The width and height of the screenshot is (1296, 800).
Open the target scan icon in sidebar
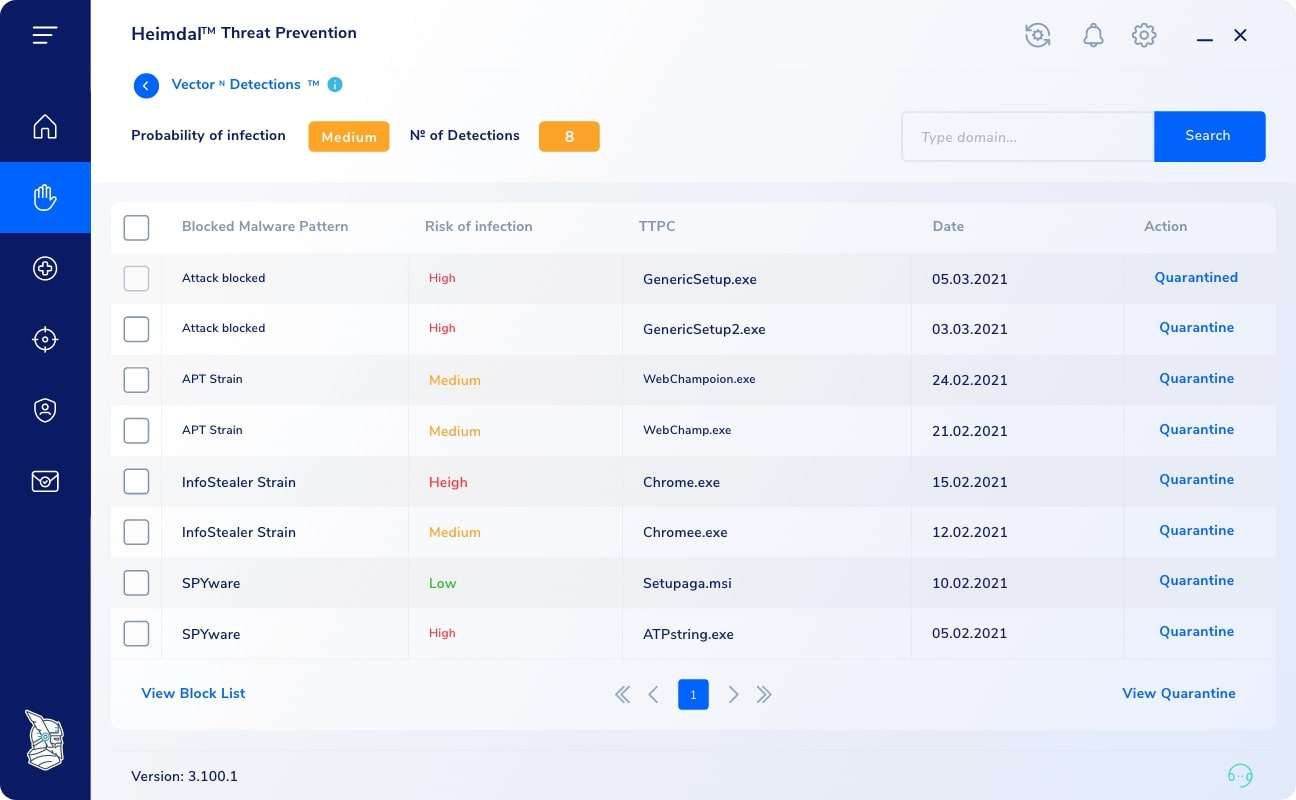tap(45, 339)
